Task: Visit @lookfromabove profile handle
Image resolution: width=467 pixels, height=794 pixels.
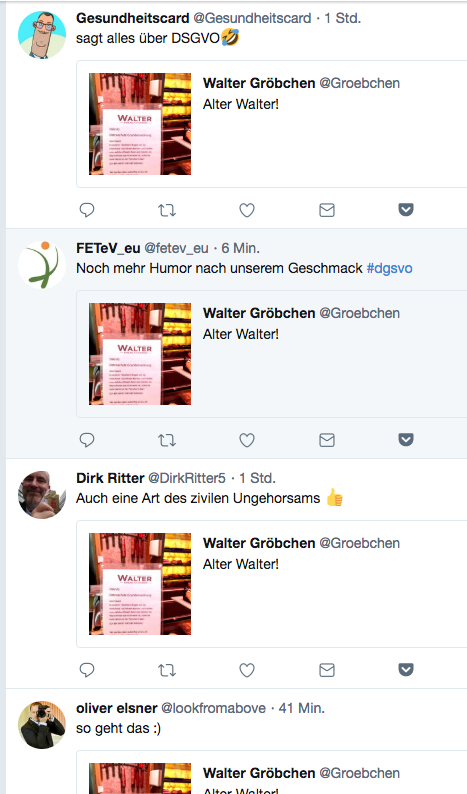Action: click(x=213, y=708)
